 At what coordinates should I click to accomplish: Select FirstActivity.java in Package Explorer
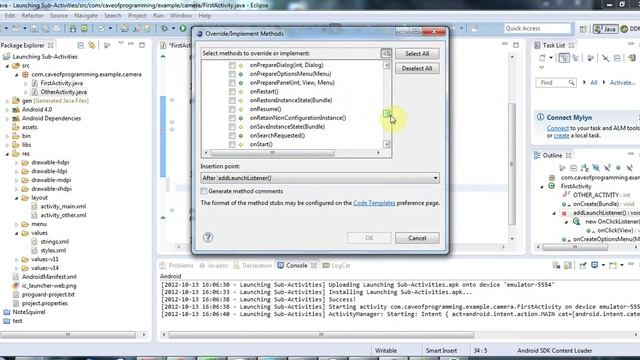[62, 83]
